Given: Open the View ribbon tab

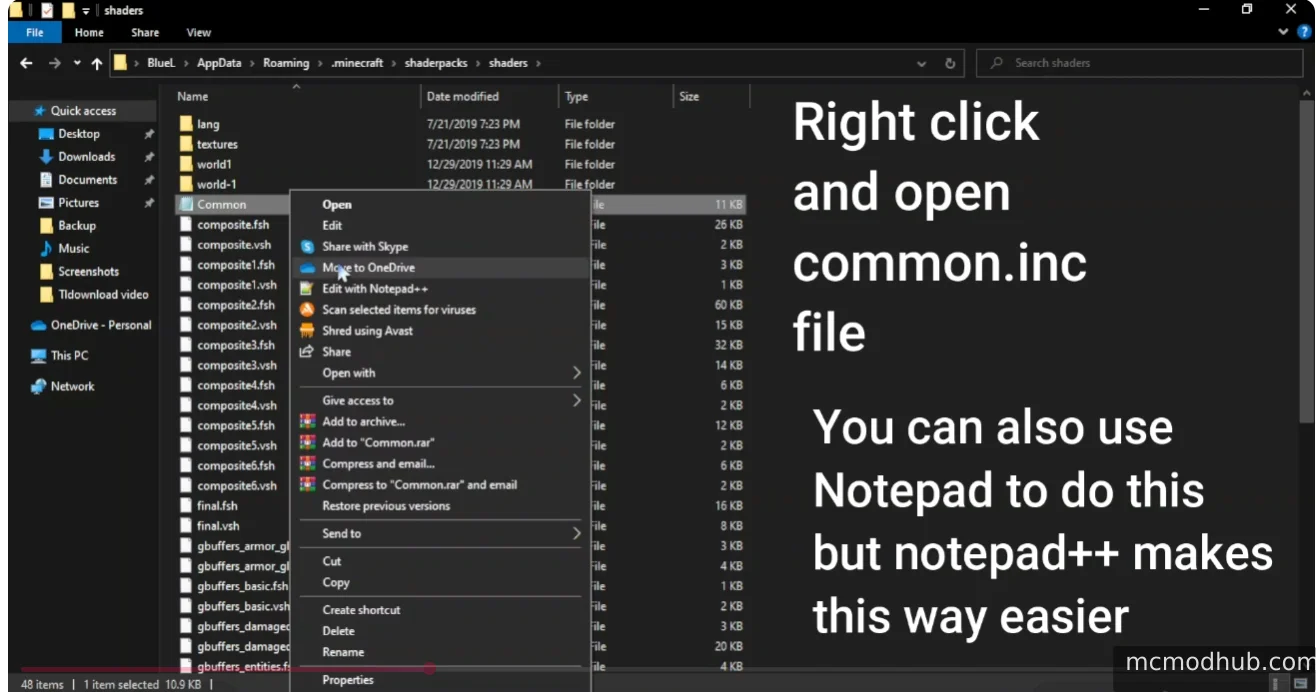Looking at the screenshot, I should (x=198, y=33).
